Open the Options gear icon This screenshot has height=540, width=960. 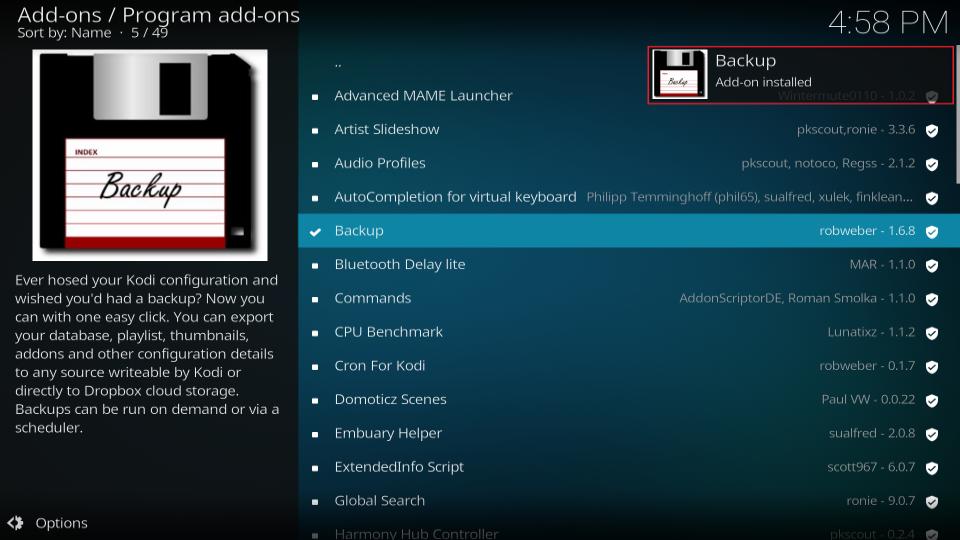click(15, 523)
